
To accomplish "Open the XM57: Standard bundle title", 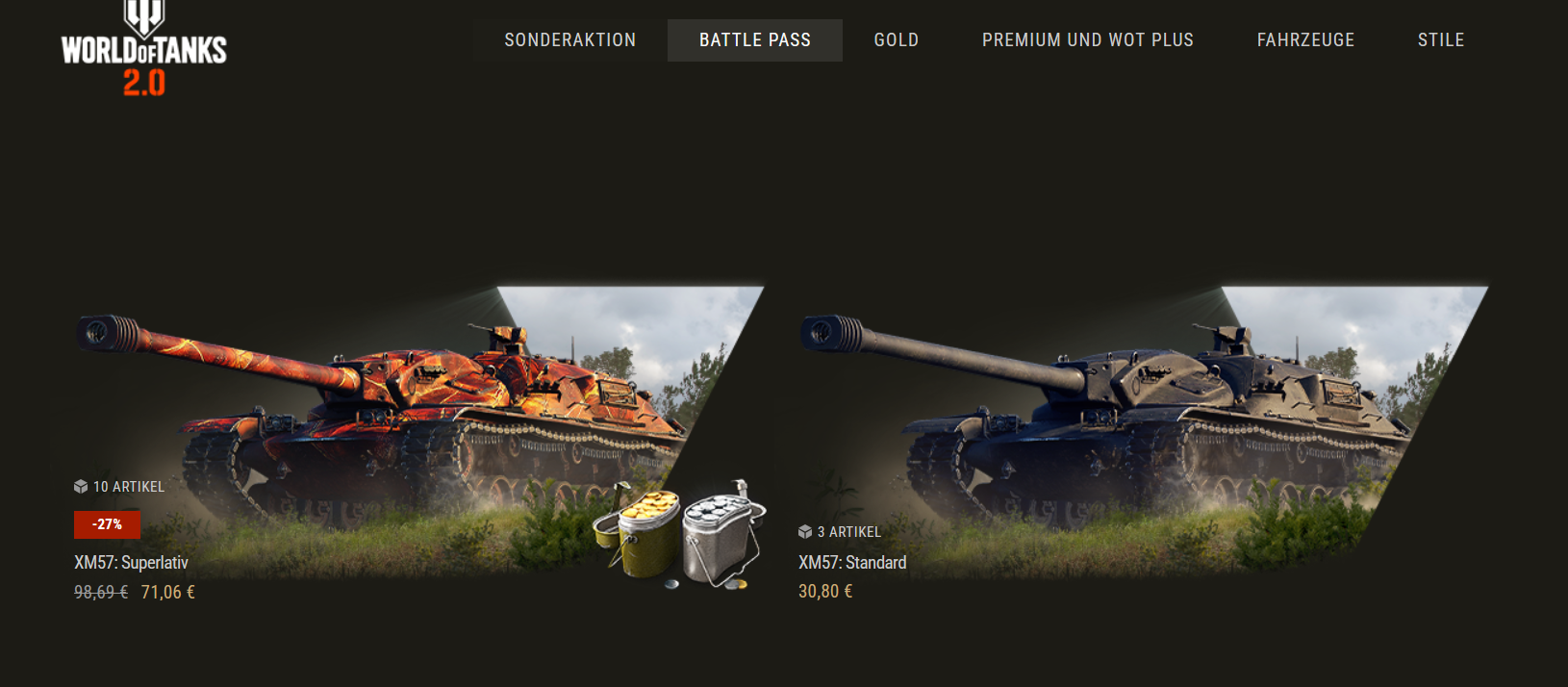I will (x=852, y=563).
